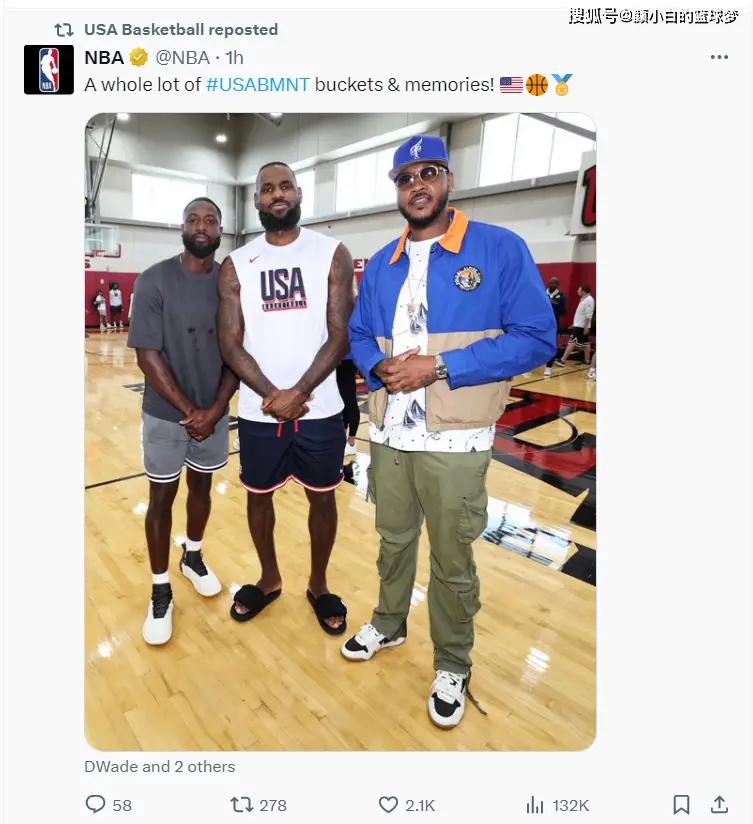The image size is (753, 824).
Task: Bookmark this post
Action: [682, 805]
